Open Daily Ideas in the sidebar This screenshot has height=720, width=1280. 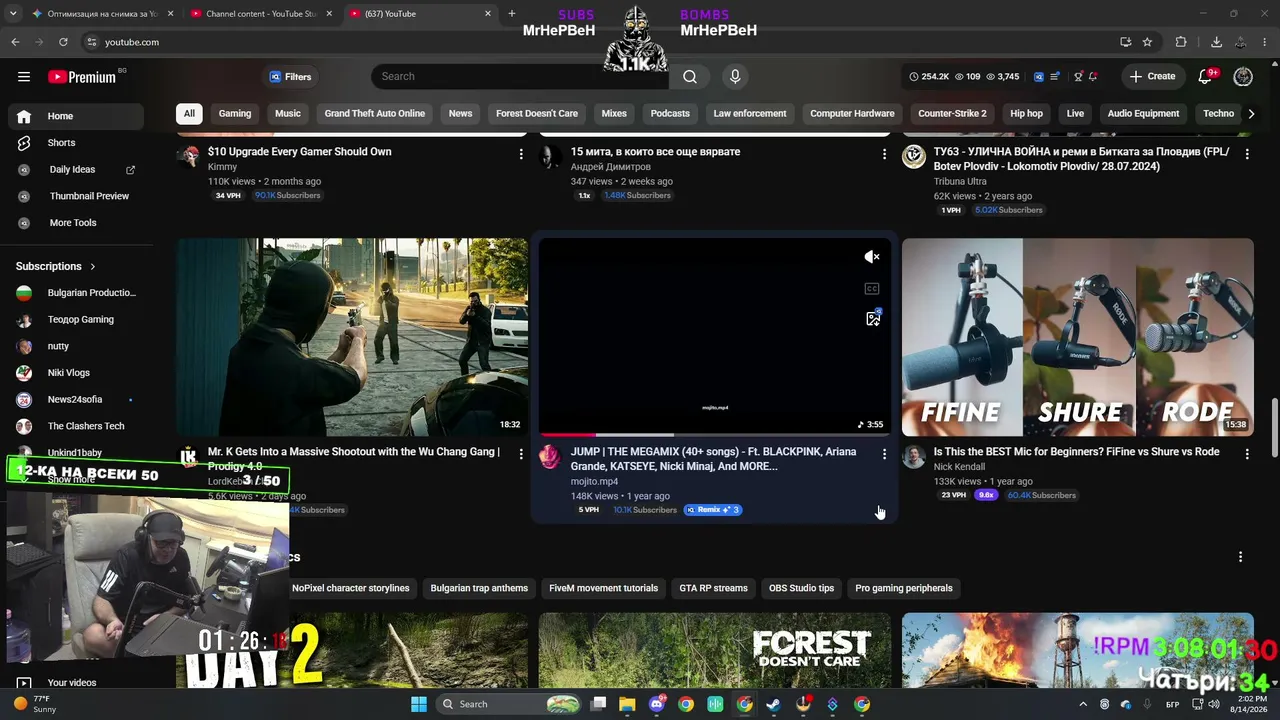click(72, 170)
